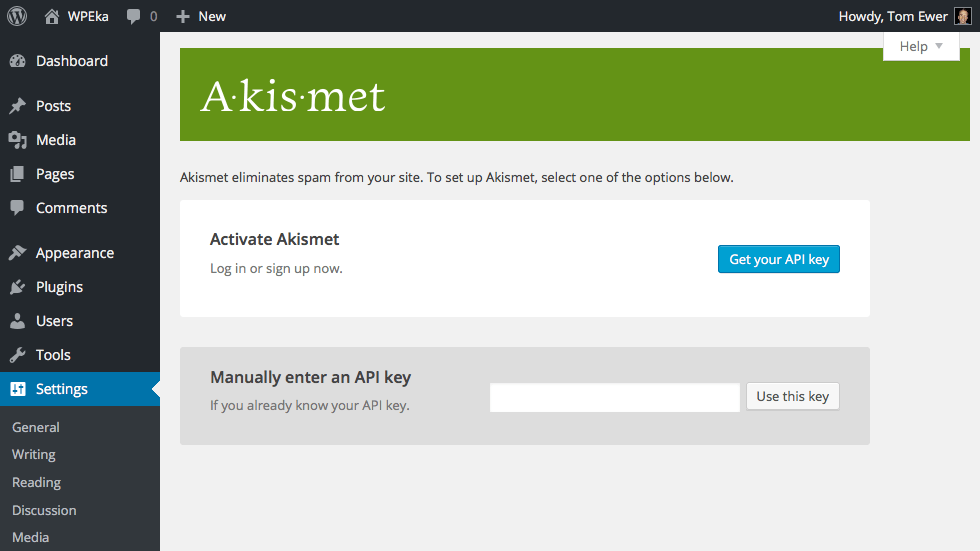Click Tom Ewer's avatar thumbnail
The image size is (980, 551).
pos(962,16)
